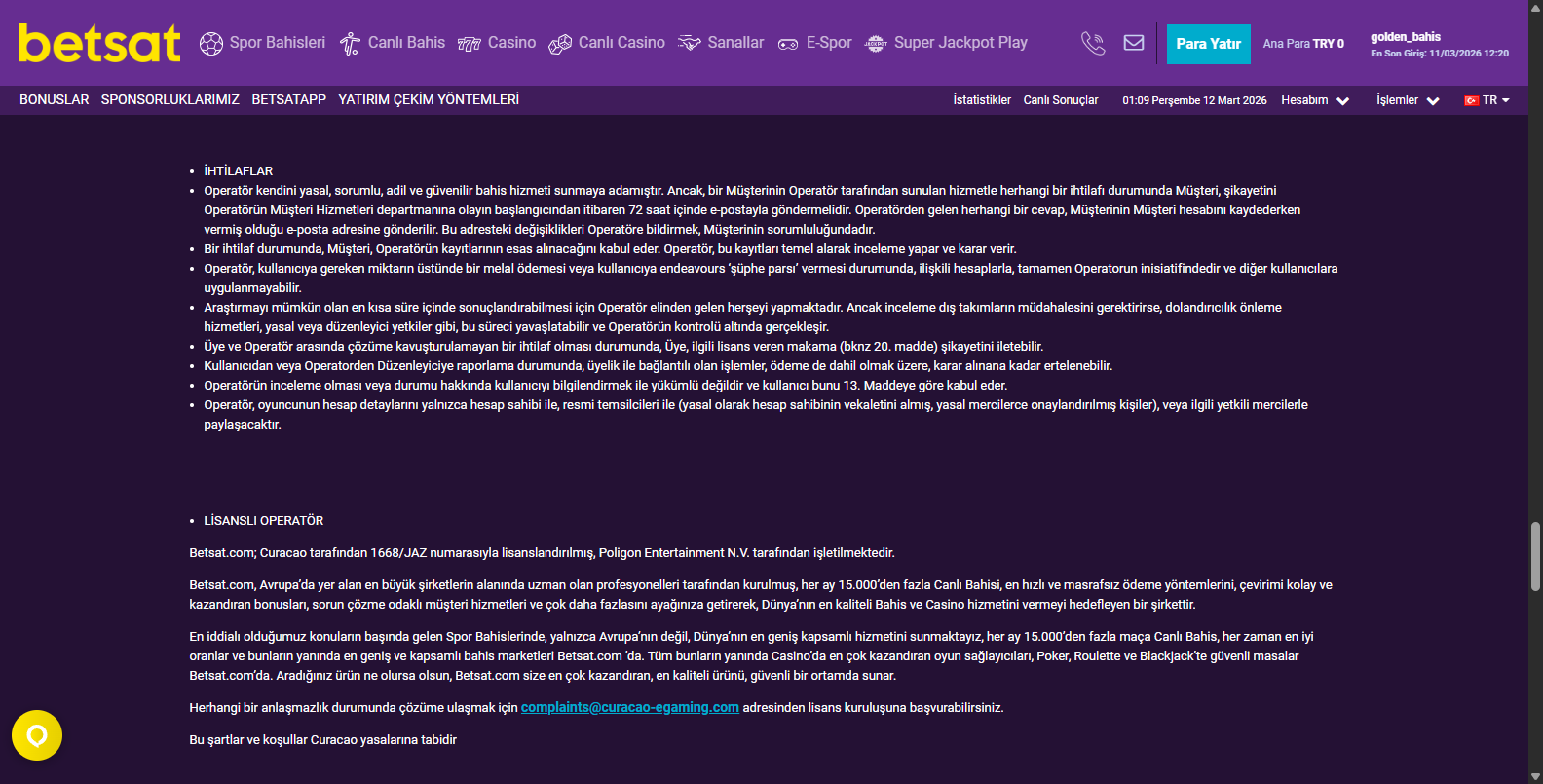Viewport: 1543px width, 784px height.
Task: Open the E-Spor gamepad icon
Action: 788,44
